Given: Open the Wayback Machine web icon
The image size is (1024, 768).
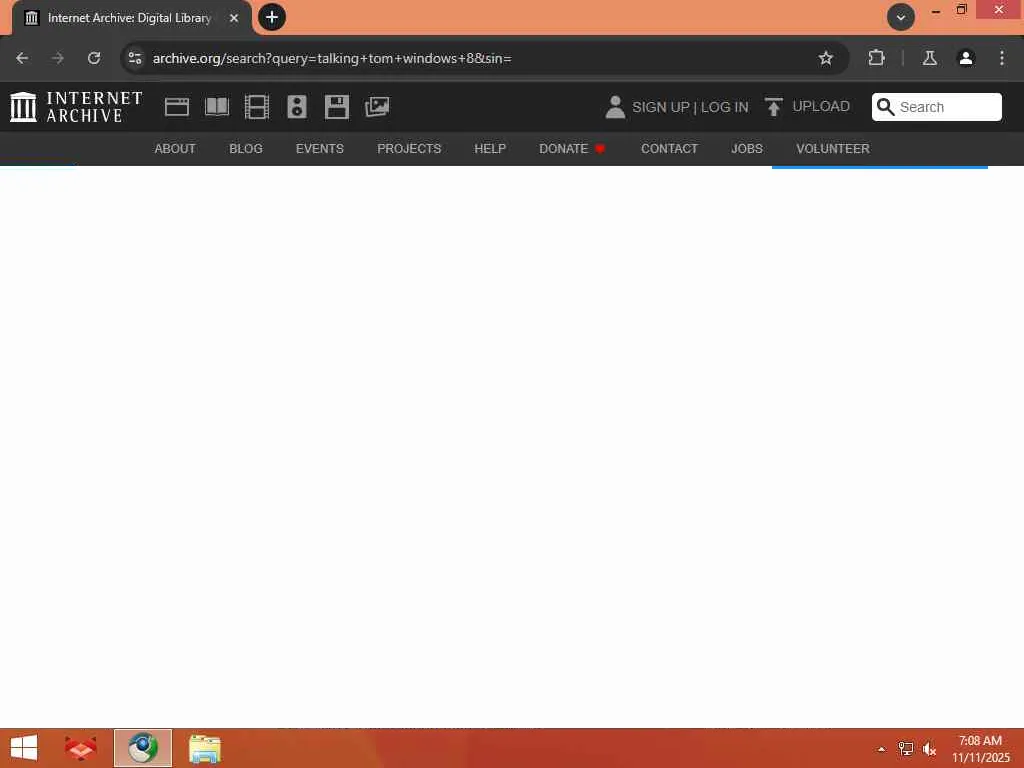Looking at the screenshot, I should point(177,106).
